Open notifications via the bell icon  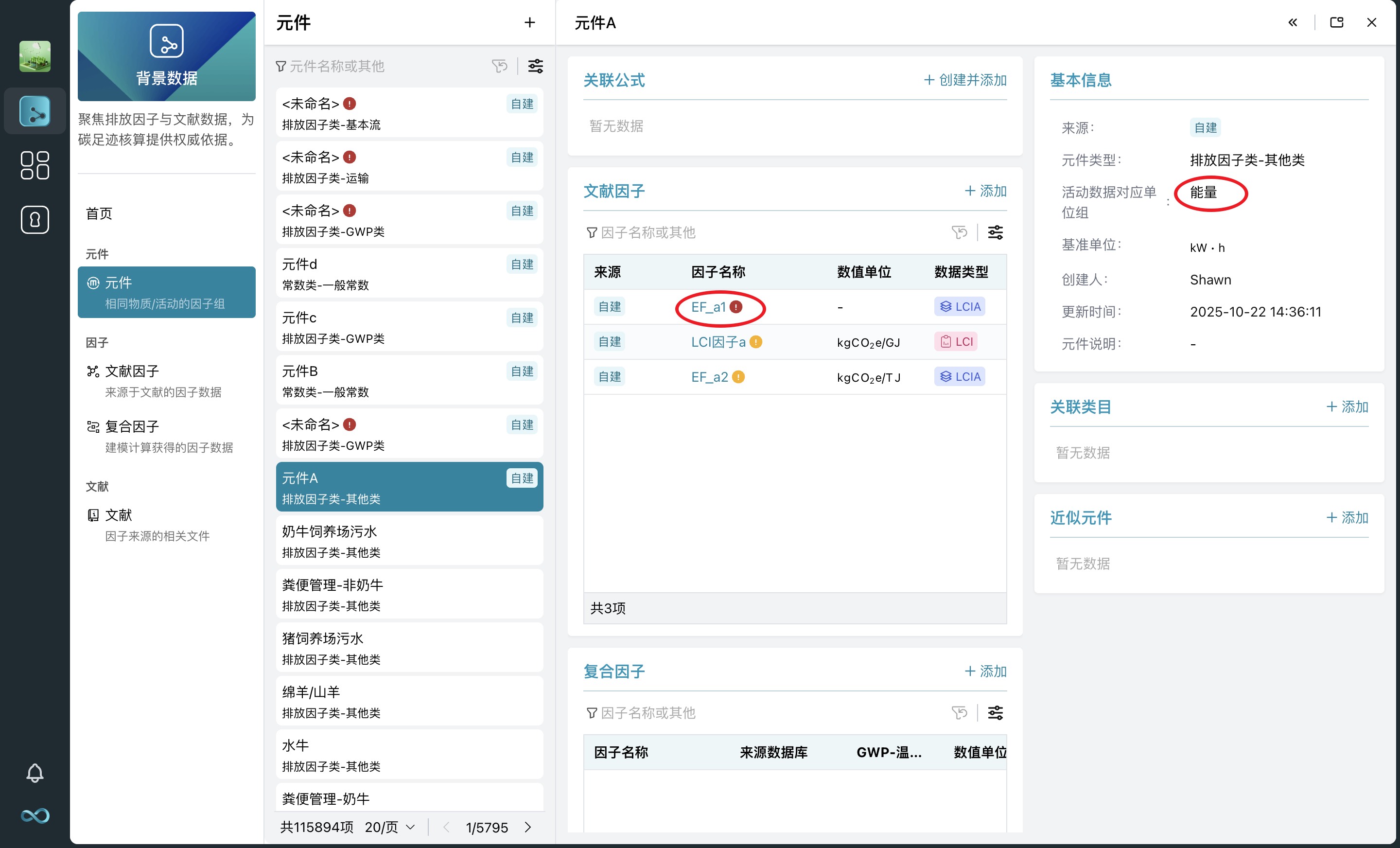[x=35, y=773]
